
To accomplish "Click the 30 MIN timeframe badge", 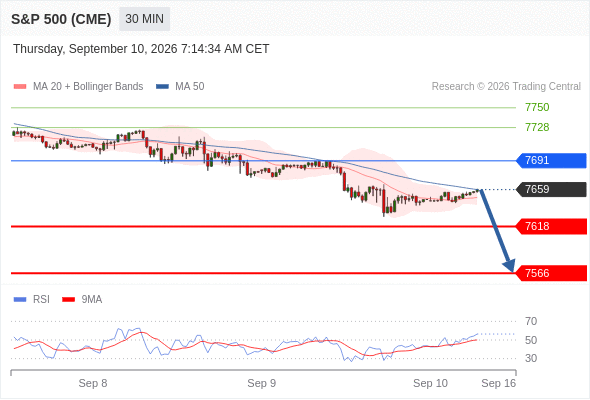I will (x=144, y=19).
